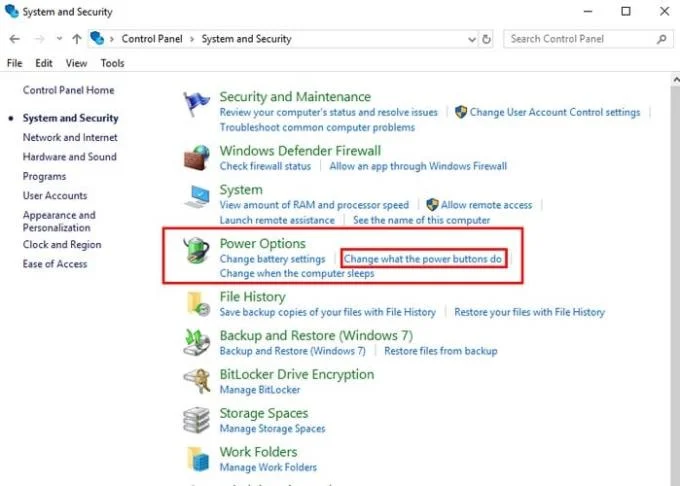This screenshot has height=486, width=680.
Task: Click Restore your files with File History
Action: pyautogui.click(x=529, y=312)
